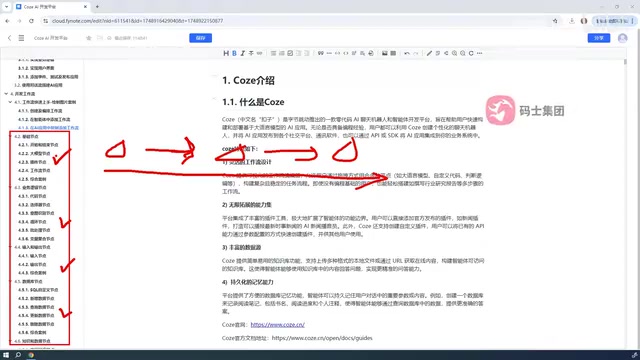The width and height of the screenshot is (640, 360).
Task: Open Windows taskbar search
Action: [18, 355]
